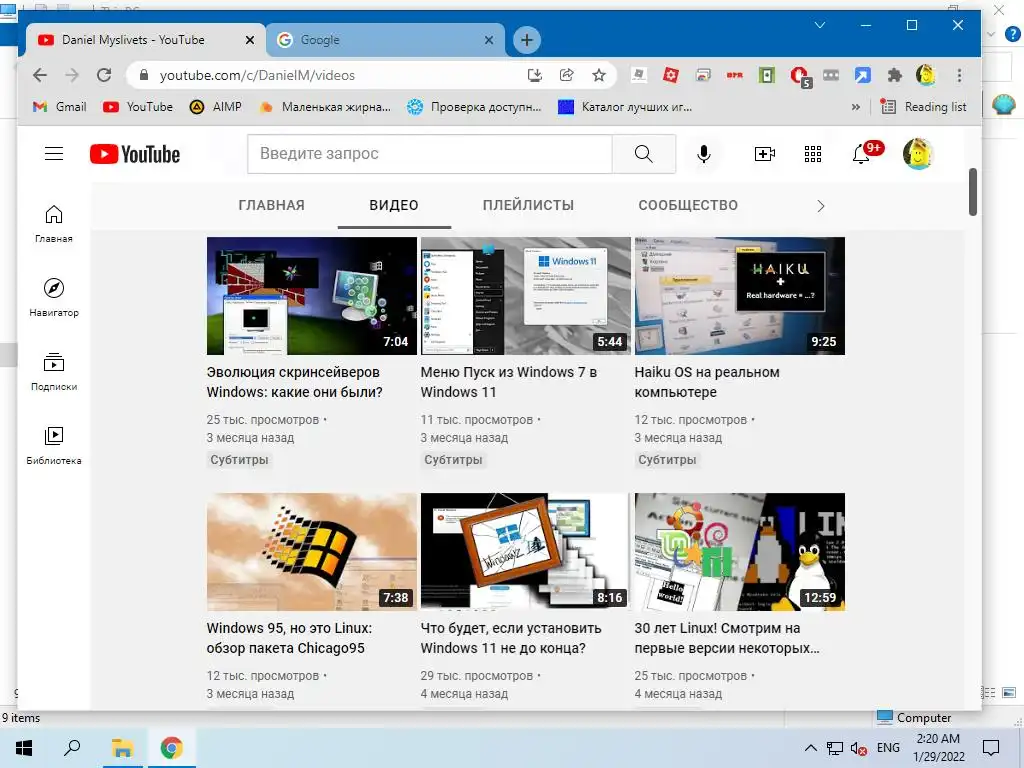Open the СООБЩЕСТВО channel tab

point(688,205)
